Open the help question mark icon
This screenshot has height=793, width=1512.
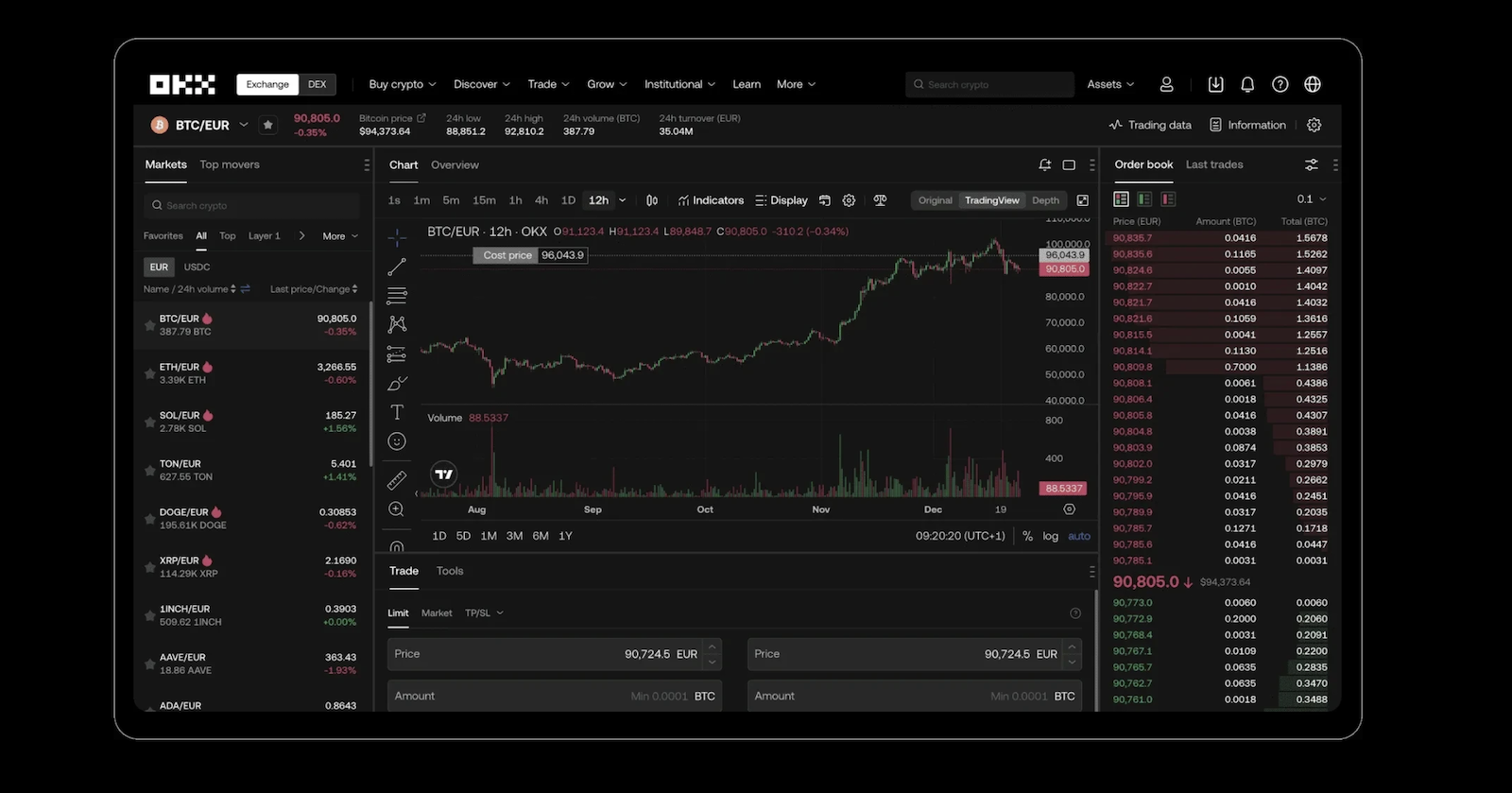click(x=1280, y=84)
